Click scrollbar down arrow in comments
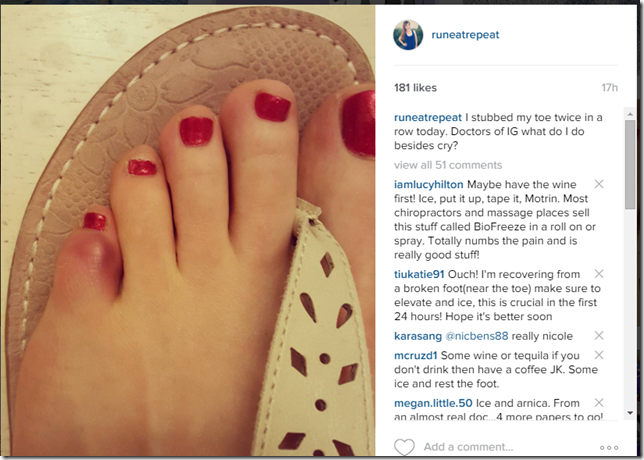The image size is (644, 460). point(630,412)
